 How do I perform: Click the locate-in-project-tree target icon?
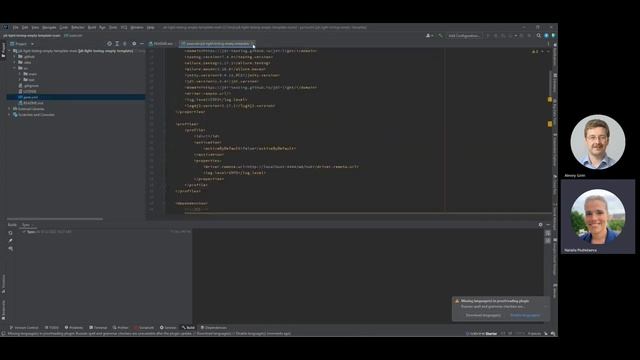[109, 44]
